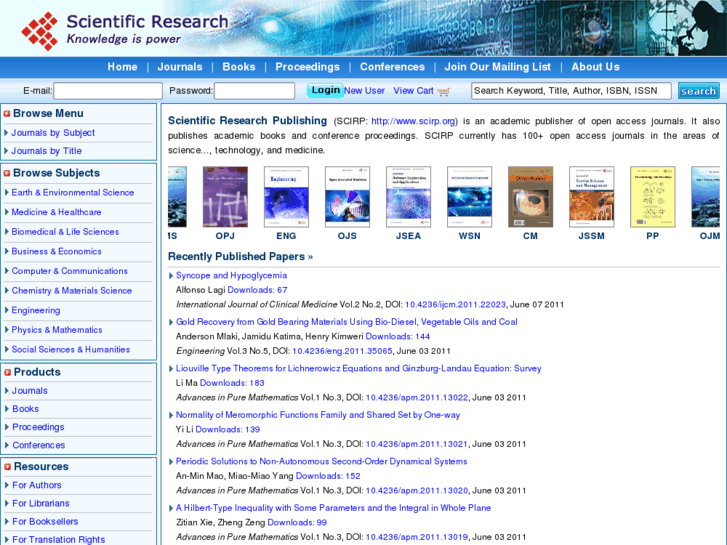Click Downloads: 183 link for Li Ma
Viewport: 727px width, 545px height.
click(232, 383)
